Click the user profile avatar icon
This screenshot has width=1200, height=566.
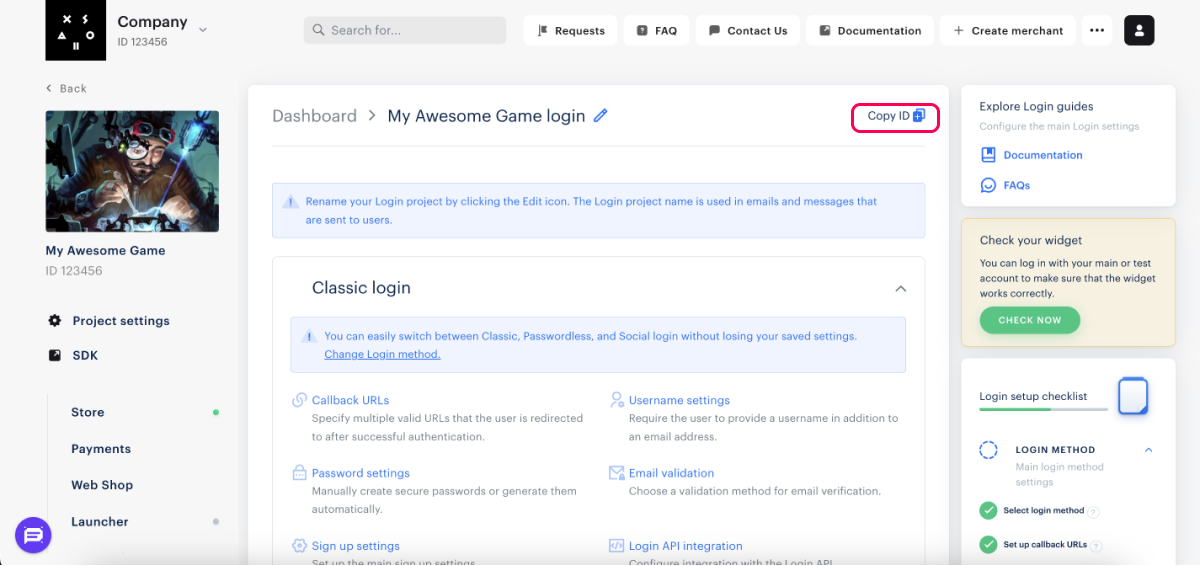(1139, 30)
